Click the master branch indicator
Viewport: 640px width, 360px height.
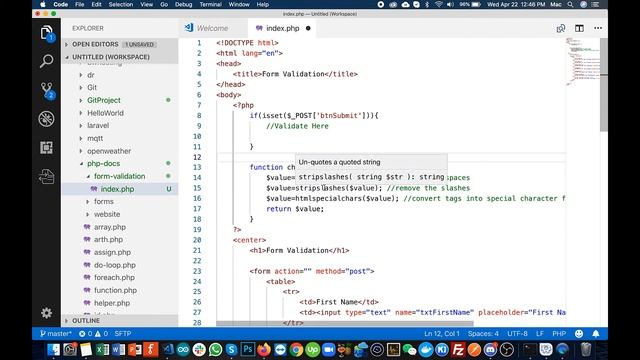56,333
